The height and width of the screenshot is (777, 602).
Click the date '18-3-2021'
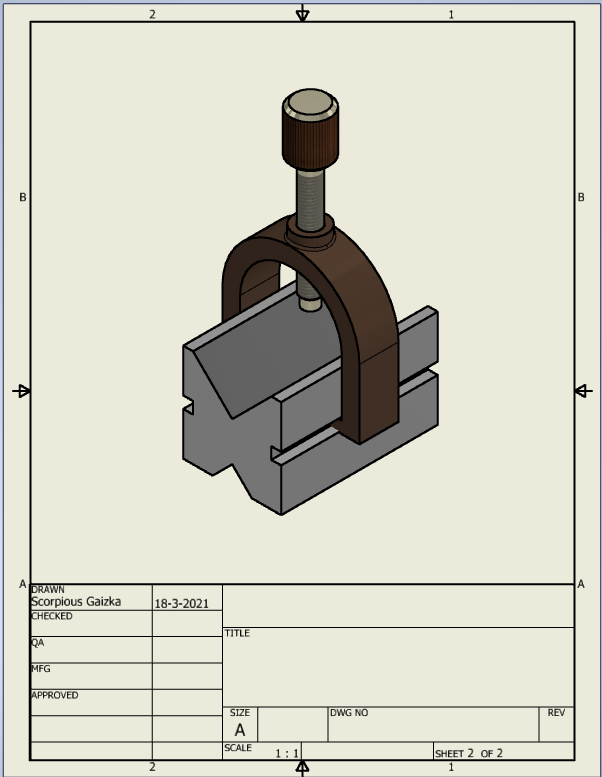(181, 604)
